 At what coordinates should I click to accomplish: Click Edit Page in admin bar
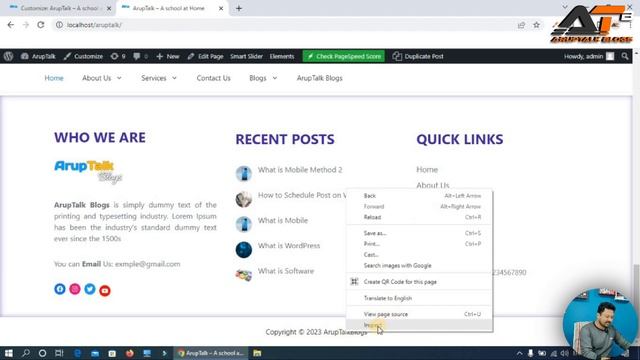click(205, 56)
